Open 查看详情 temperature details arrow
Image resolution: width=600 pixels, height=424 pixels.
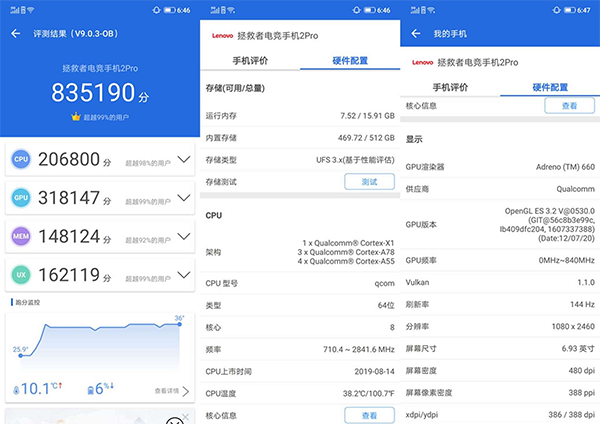point(186,391)
